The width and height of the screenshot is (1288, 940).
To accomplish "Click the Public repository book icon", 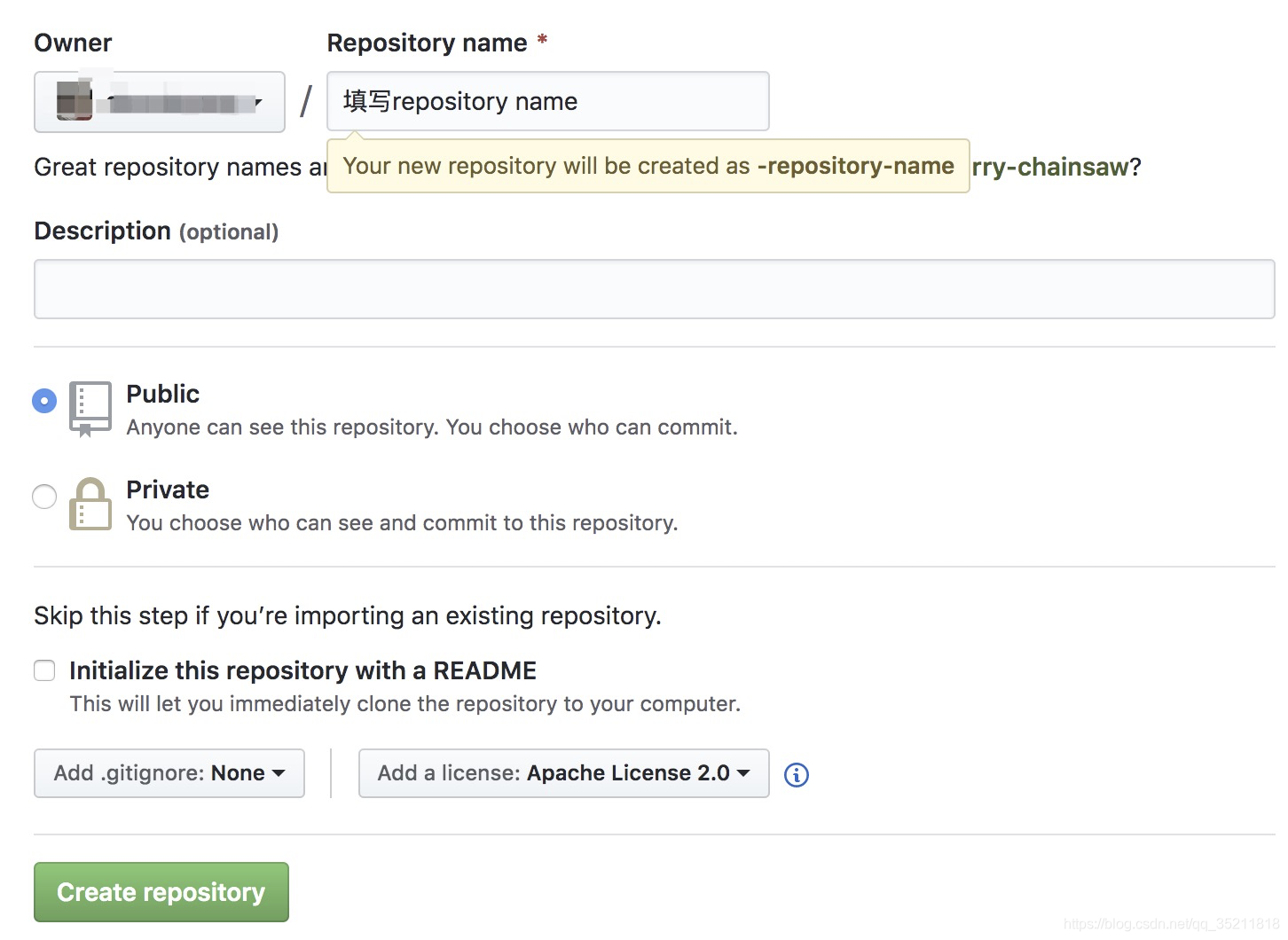I will coord(90,409).
